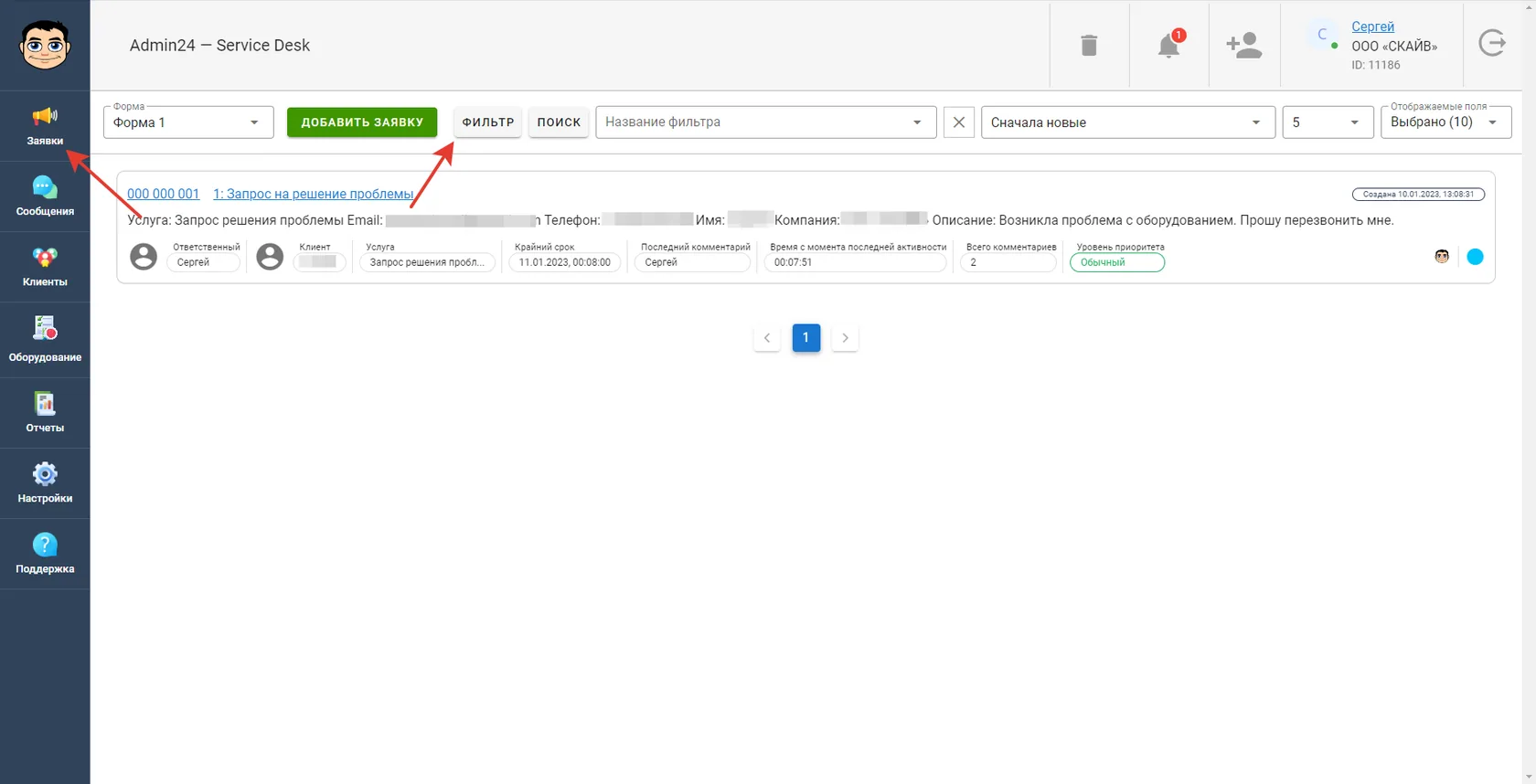Open Поддержка help section
Viewport: 1536px width, 784px height.
pos(45,553)
